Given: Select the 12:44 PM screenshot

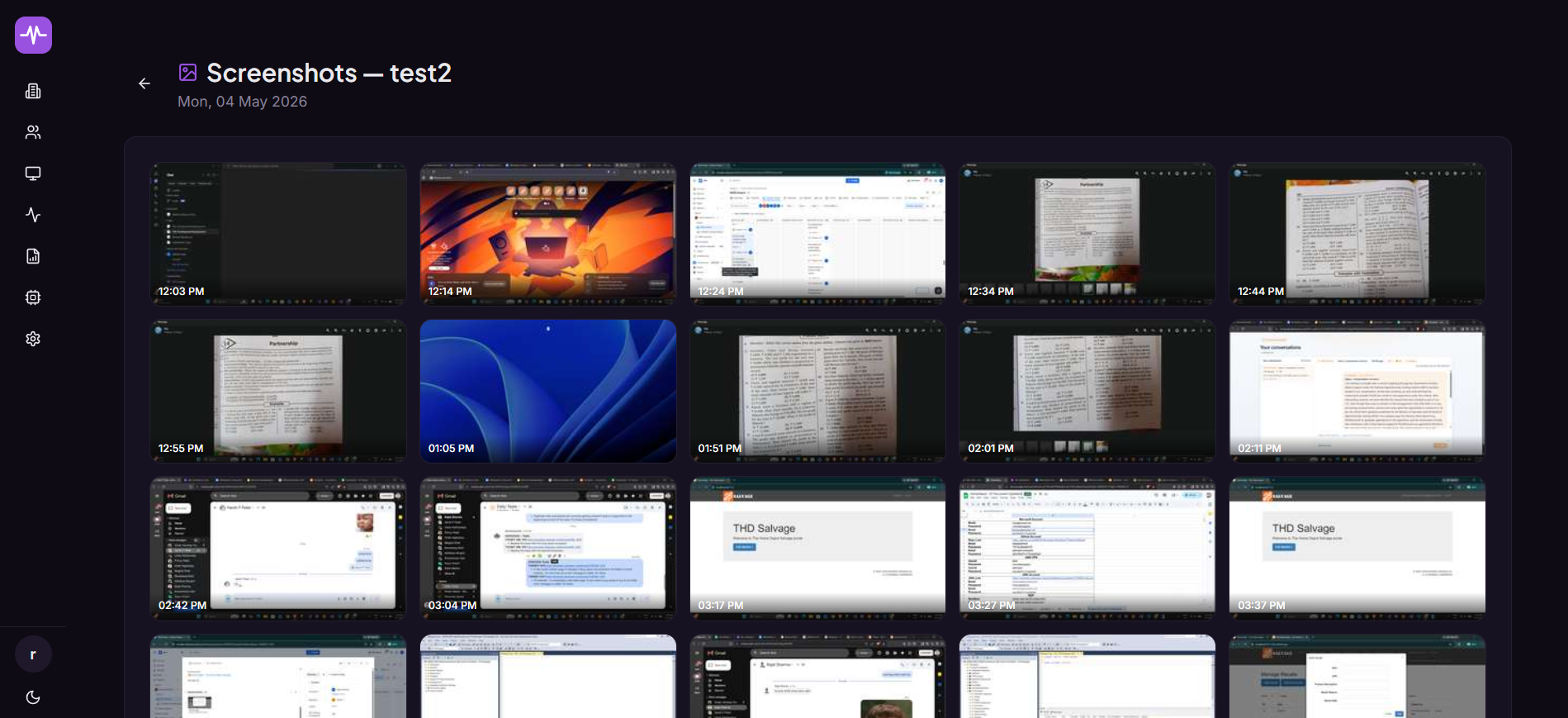Looking at the screenshot, I should point(1357,234).
